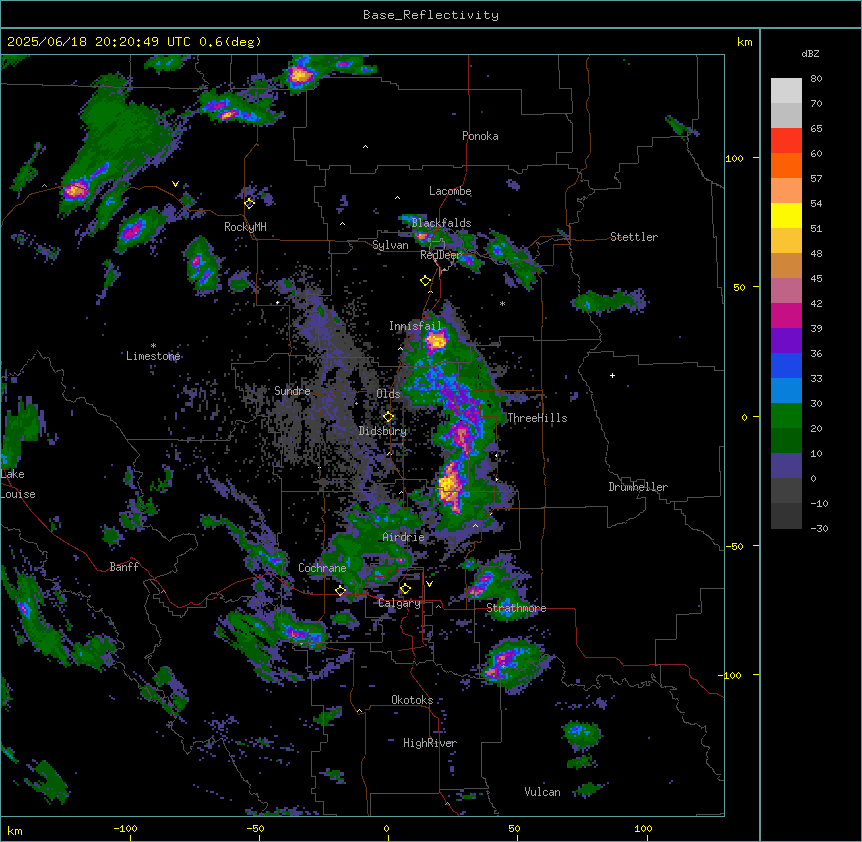Pick the purple swatch in dBZ legend

click(x=786, y=340)
